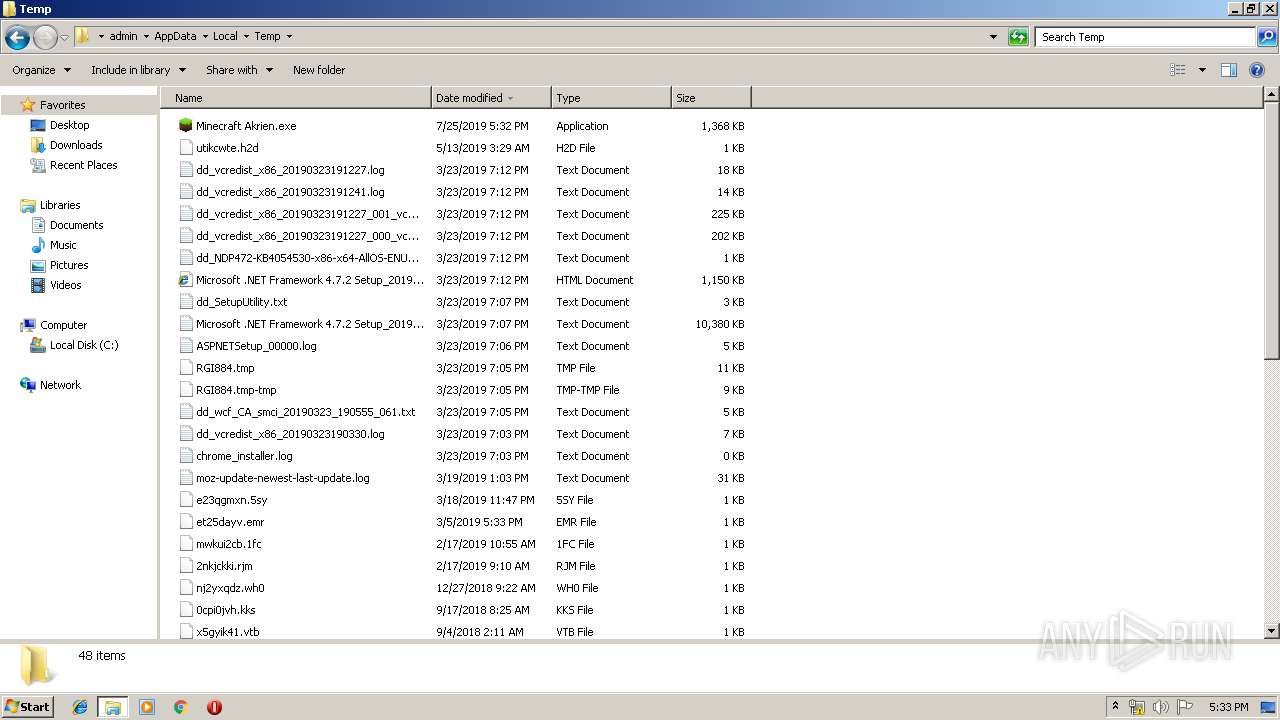Select dd_vcredist_x86_20190323191227.log file
Viewport: 1280px width, 720px height.
point(290,170)
